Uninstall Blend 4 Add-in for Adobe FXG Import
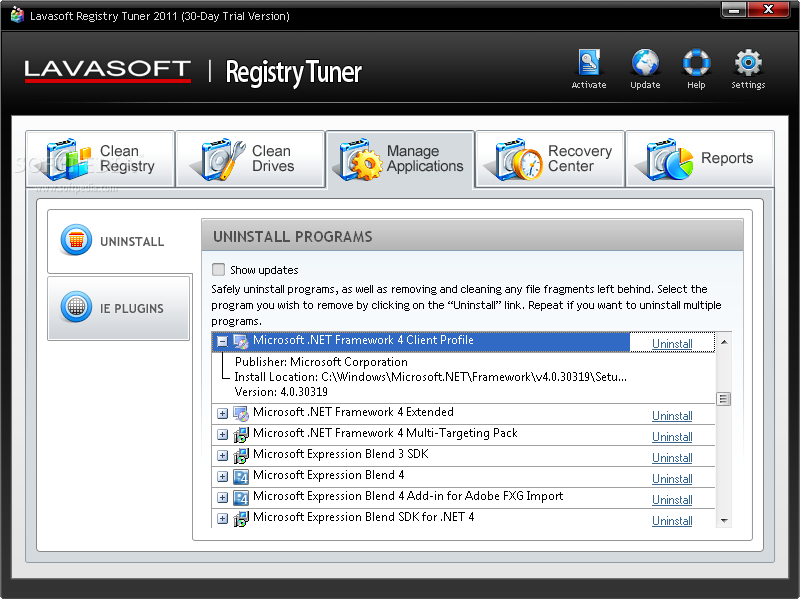The height and width of the screenshot is (599, 800). point(672,500)
